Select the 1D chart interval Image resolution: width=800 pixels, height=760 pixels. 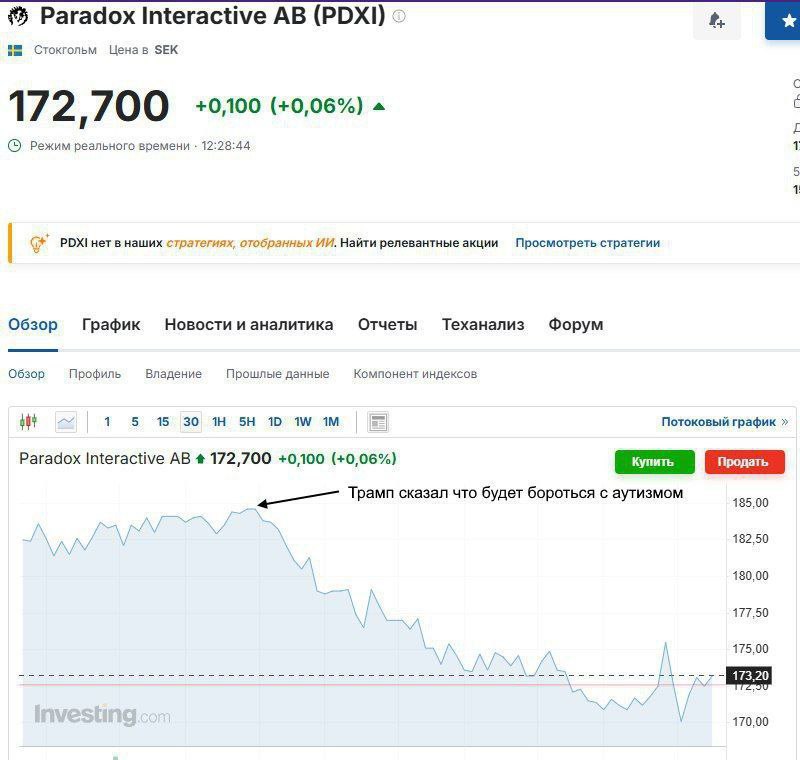275,422
